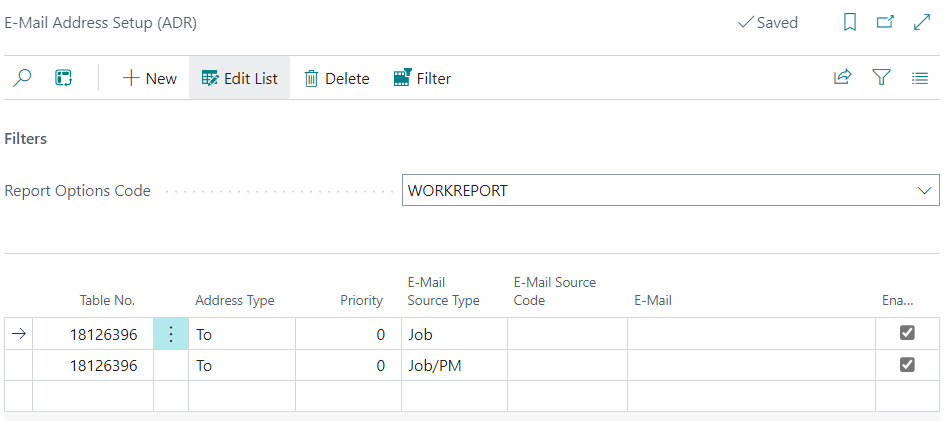The width and height of the screenshot is (952, 421).
Task: Switch to Edit List mode
Action: pyautogui.click(x=239, y=78)
